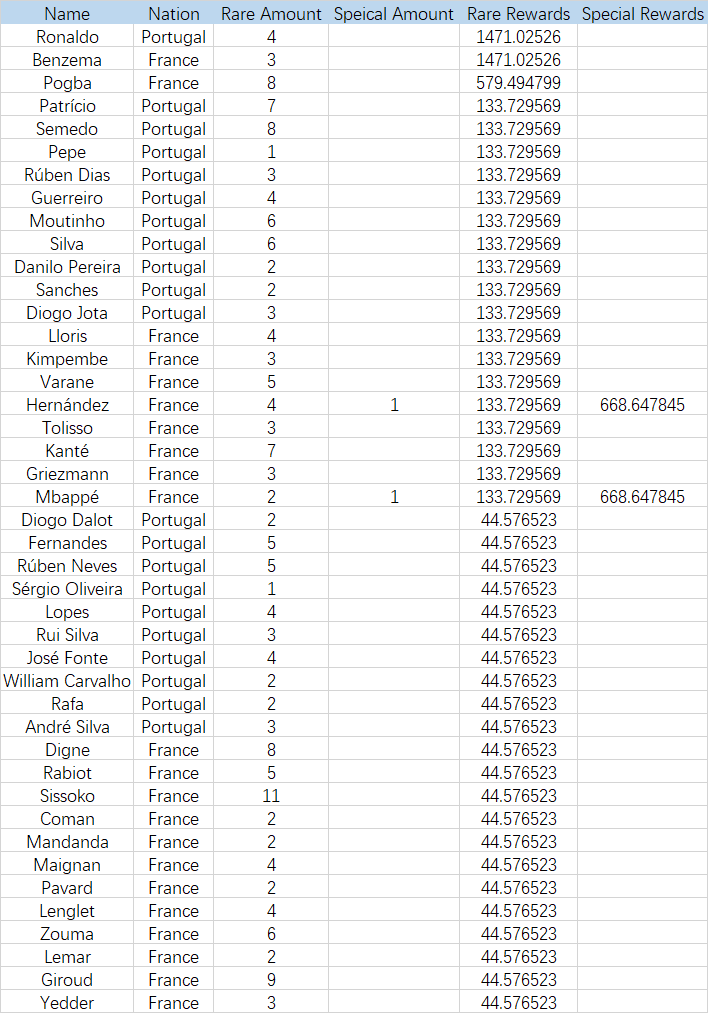Select the Griezmann name cell

[67, 474]
